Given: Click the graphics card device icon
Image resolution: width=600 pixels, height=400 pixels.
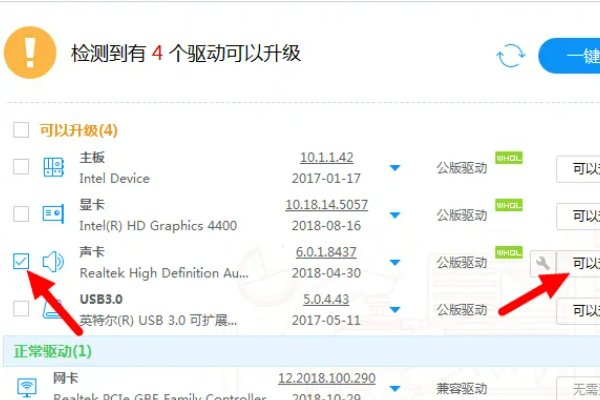Looking at the screenshot, I should [x=53, y=214].
